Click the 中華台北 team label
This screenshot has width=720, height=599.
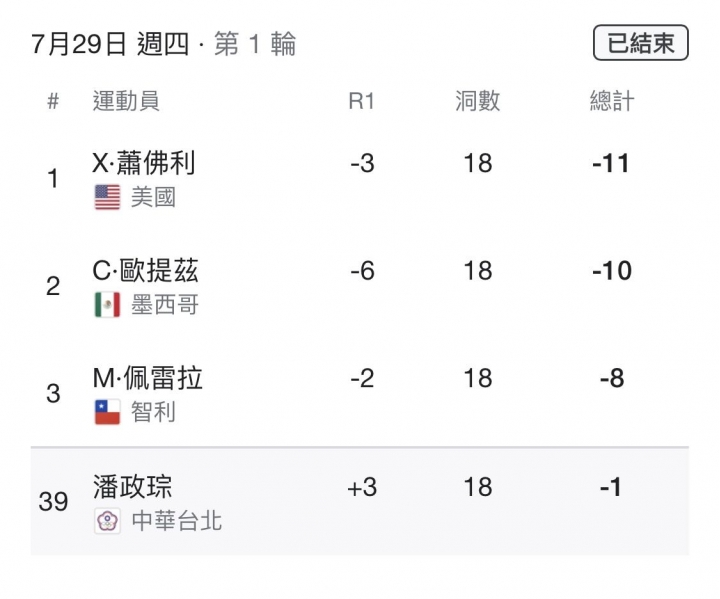tap(177, 520)
